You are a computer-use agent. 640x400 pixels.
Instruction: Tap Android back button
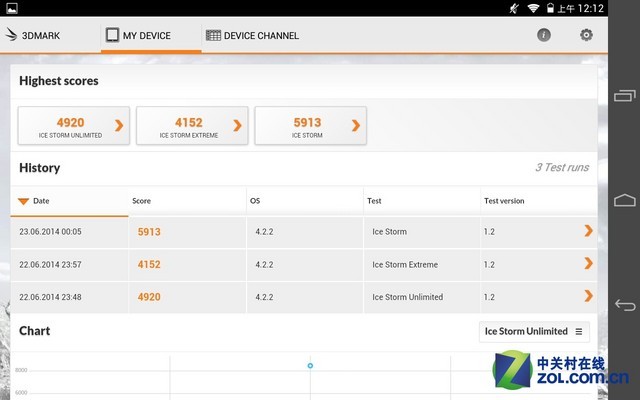tap(625, 305)
